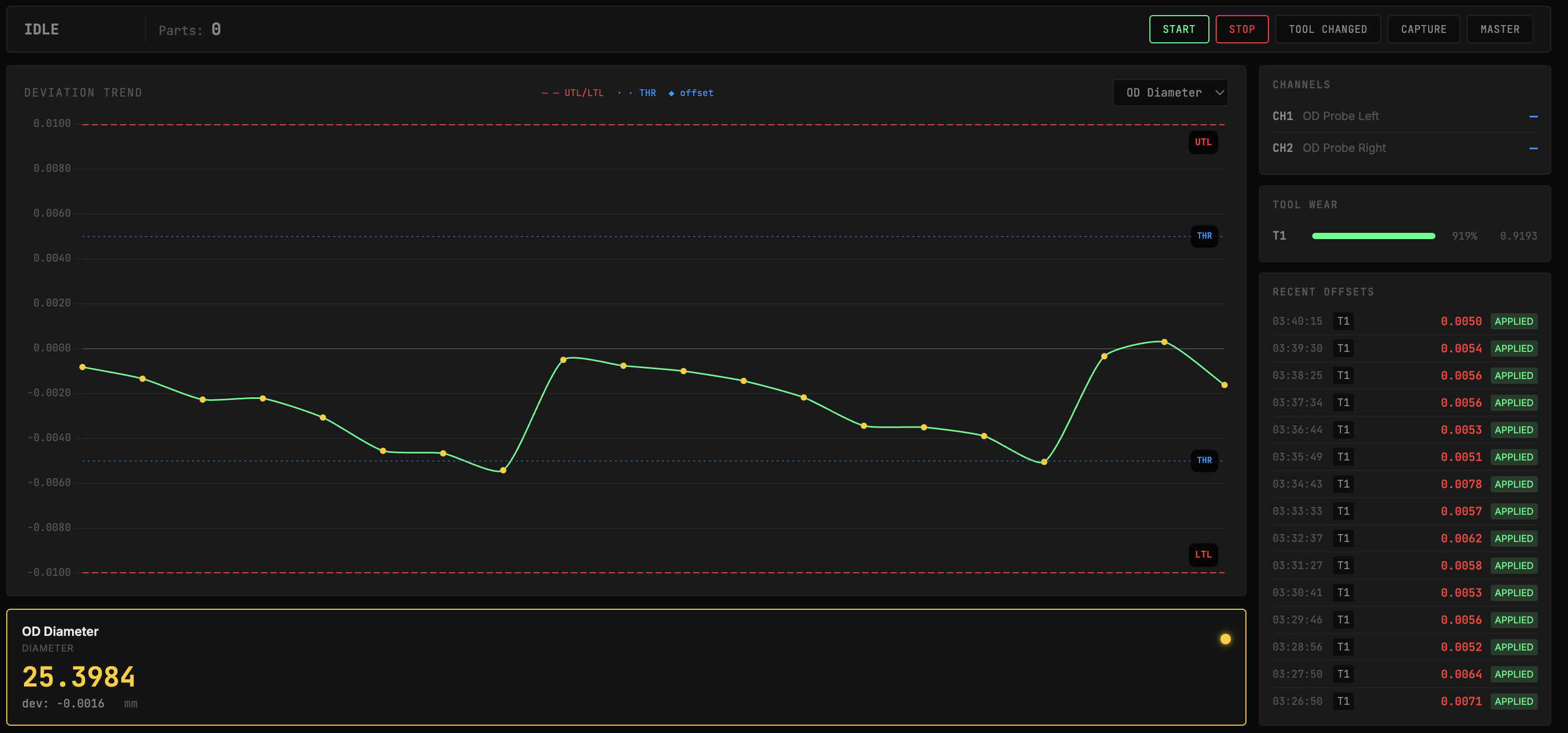Toggle the UTL/LTL legend entry

coord(574,93)
